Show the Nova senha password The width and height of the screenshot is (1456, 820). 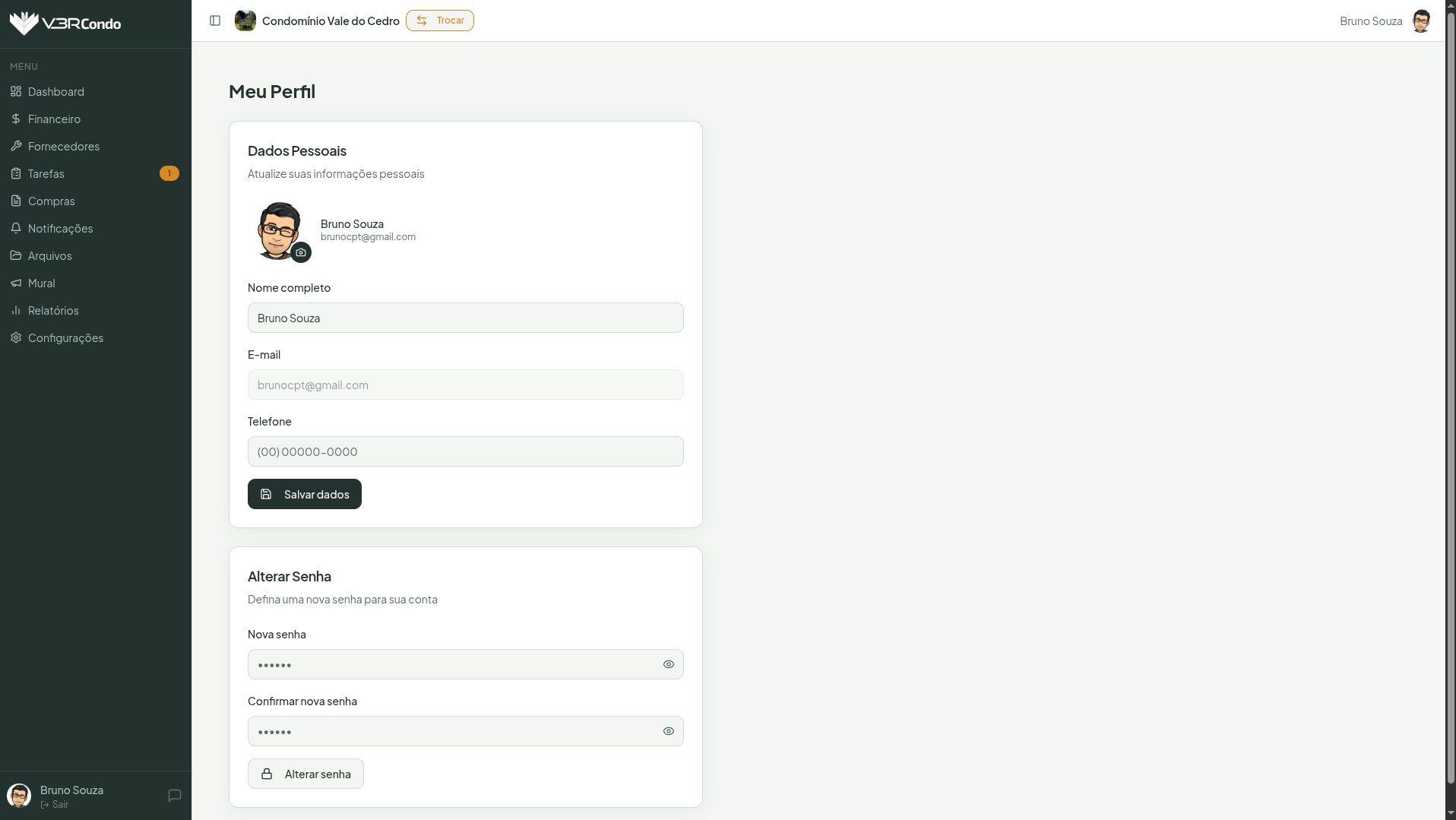668,664
